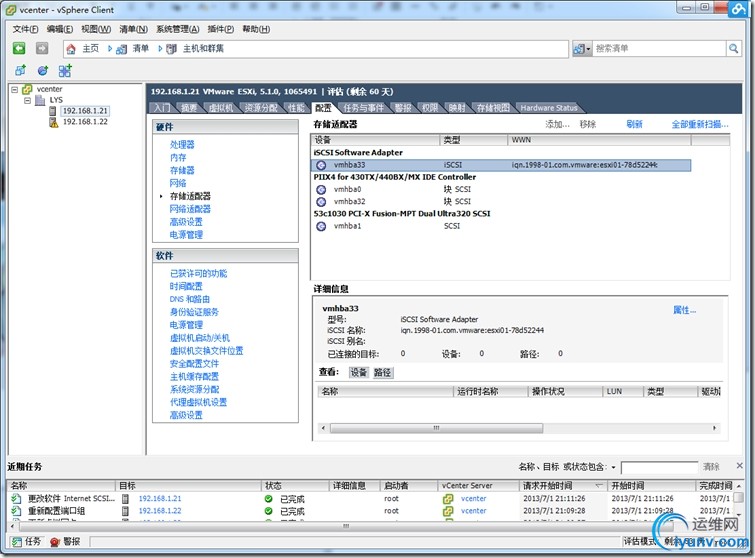
Task: Click the recent tasks filter input field
Action: click(x=659, y=467)
